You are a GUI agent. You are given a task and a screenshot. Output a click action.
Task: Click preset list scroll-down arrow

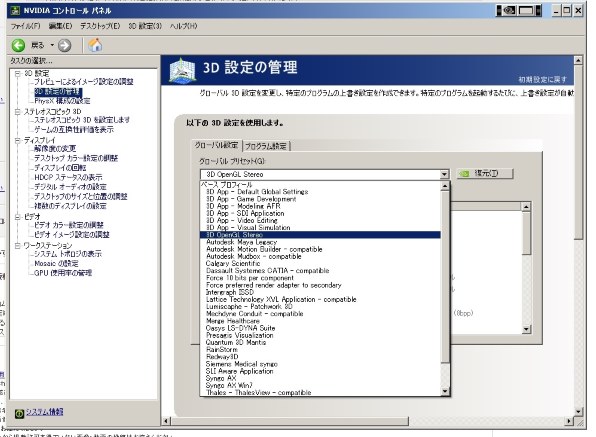click(445, 391)
